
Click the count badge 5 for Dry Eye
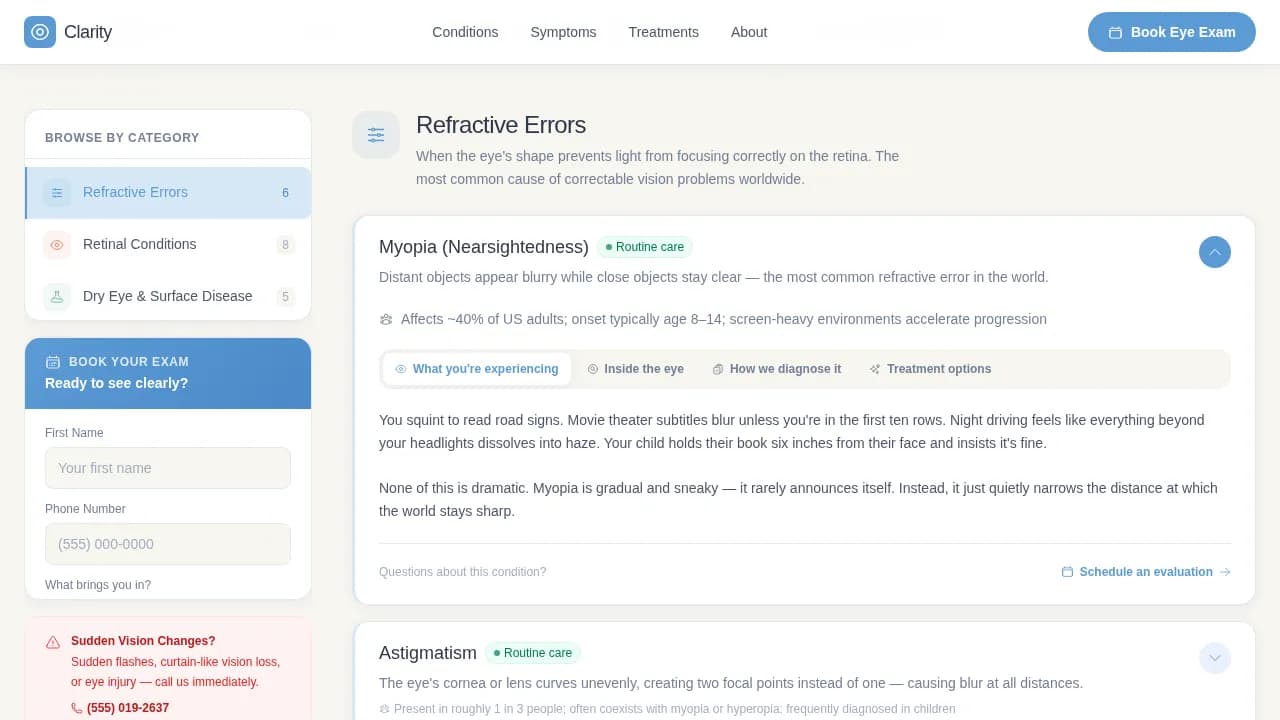[x=285, y=297]
